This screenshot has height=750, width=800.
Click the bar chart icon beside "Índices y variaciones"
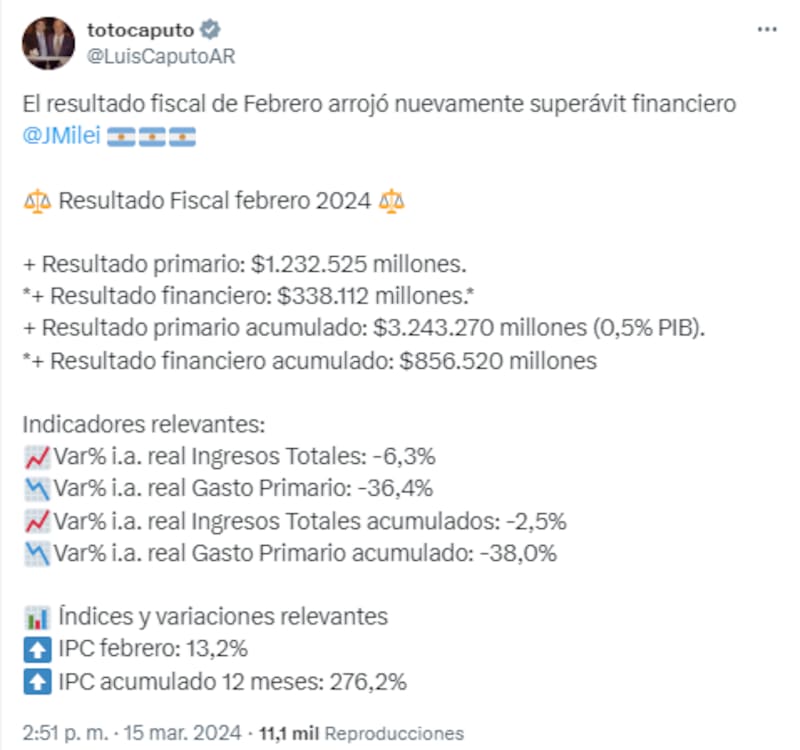point(36,616)
